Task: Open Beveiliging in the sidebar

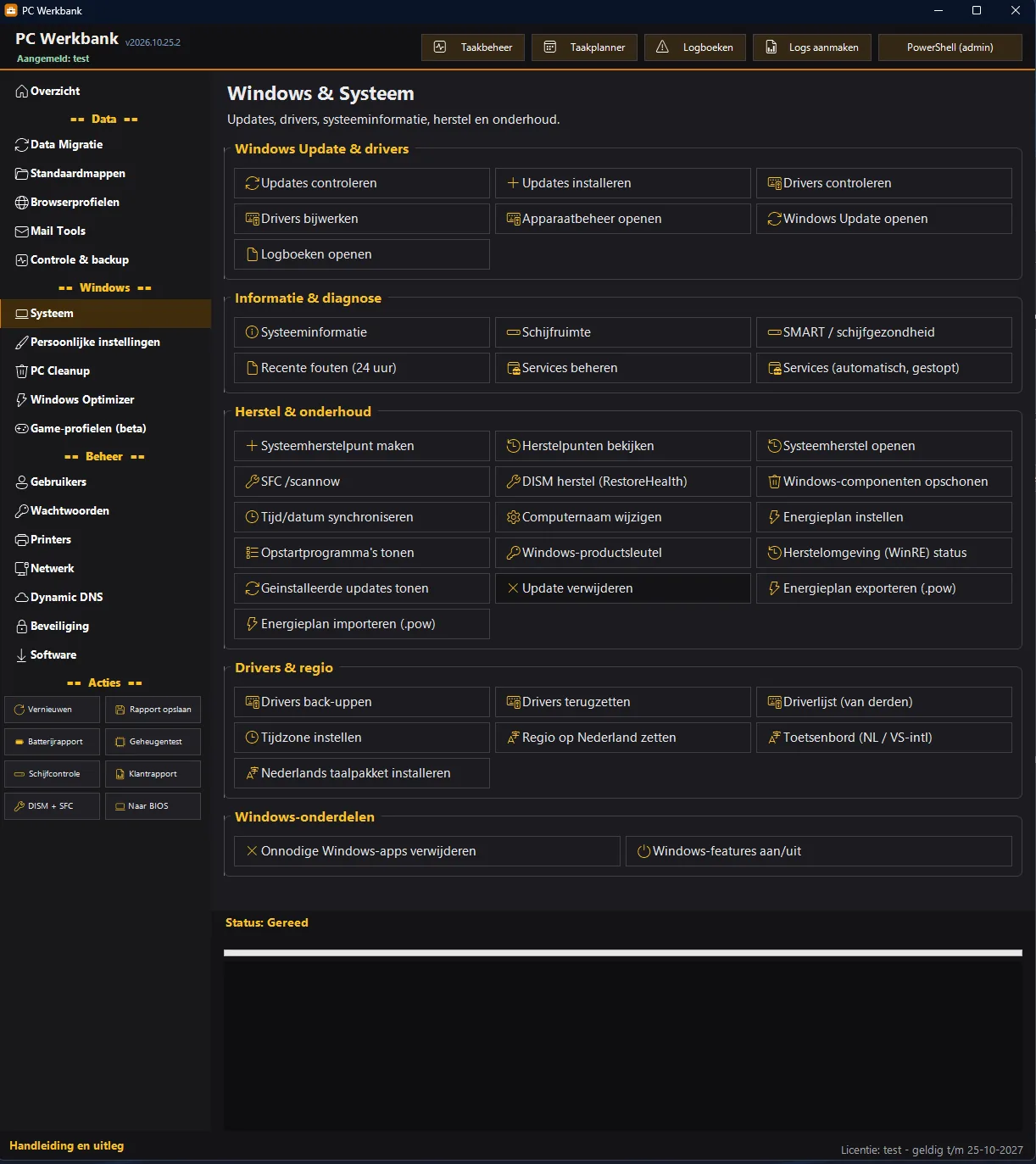Action: pyautogui.click(x=105, y=626)
